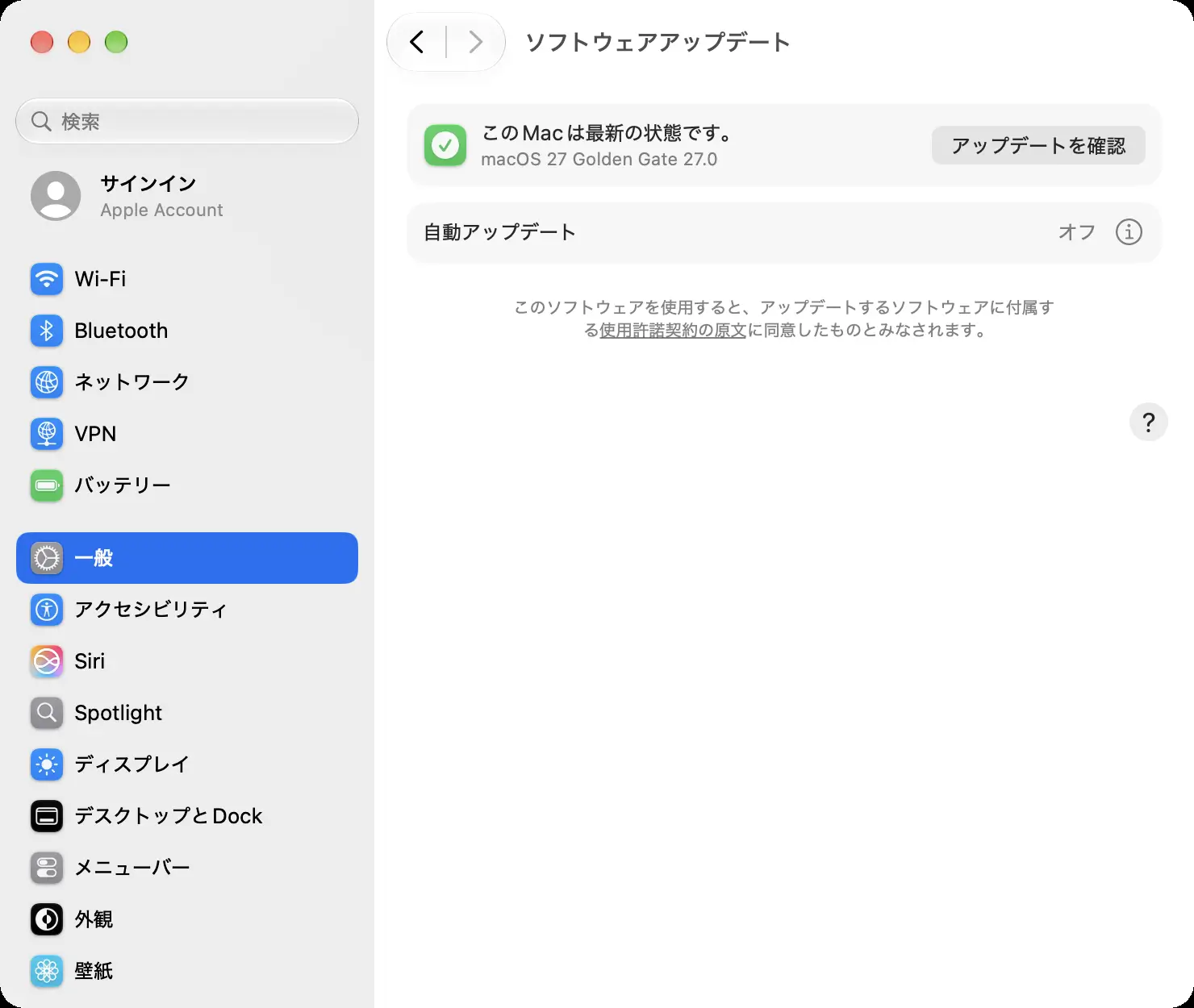The height and width of the screenshot is (1008, 1194).
Task: Click the VPN icon in sidebar
Action: 47,434
